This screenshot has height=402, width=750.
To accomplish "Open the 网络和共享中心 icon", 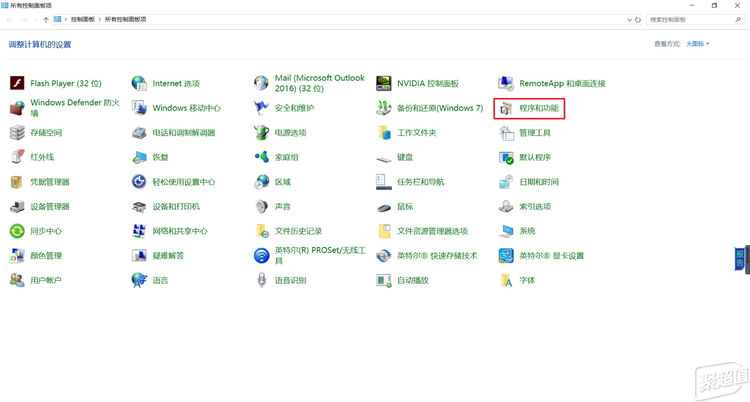I will 139,231.
